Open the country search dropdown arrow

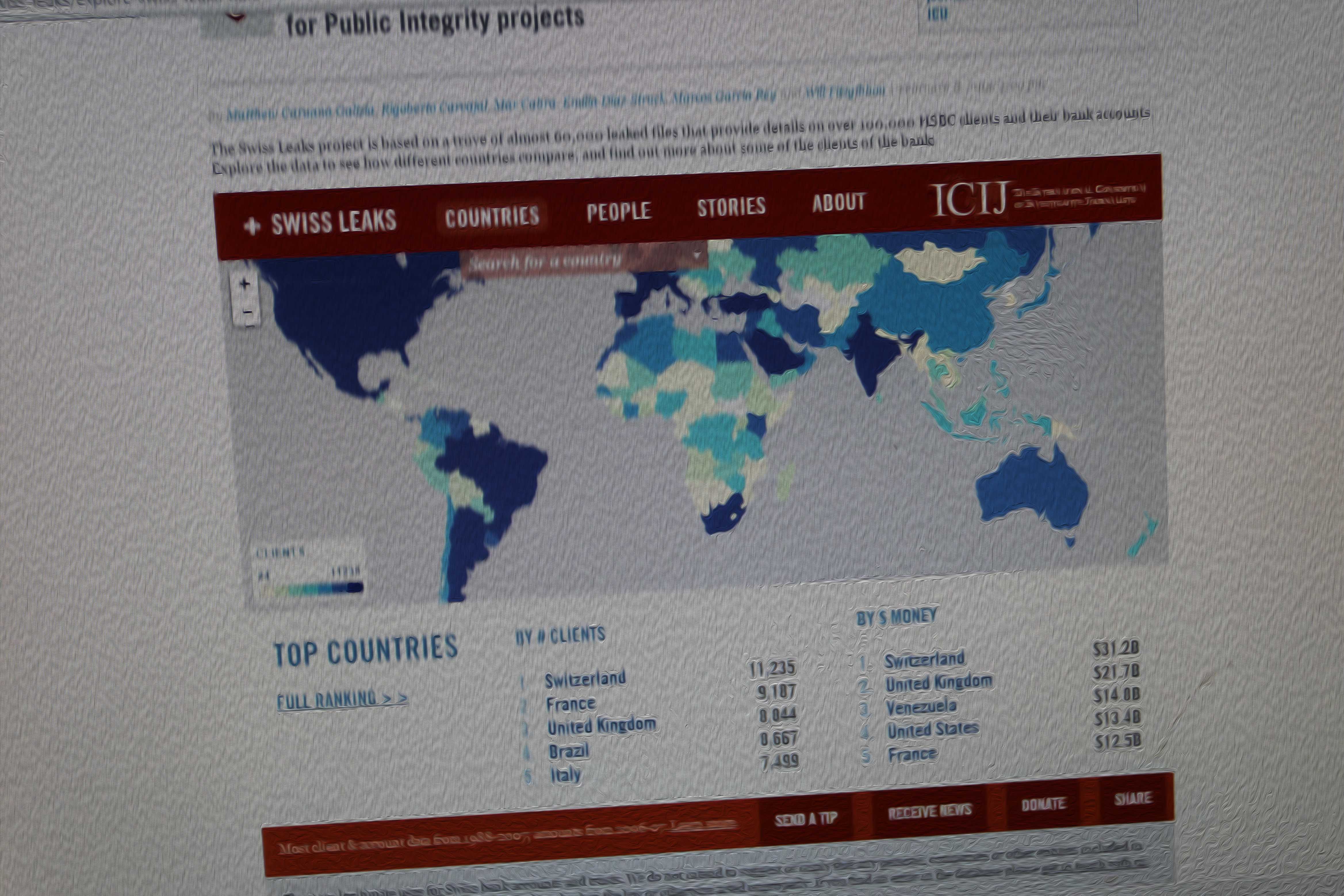[x=696, y=254]
